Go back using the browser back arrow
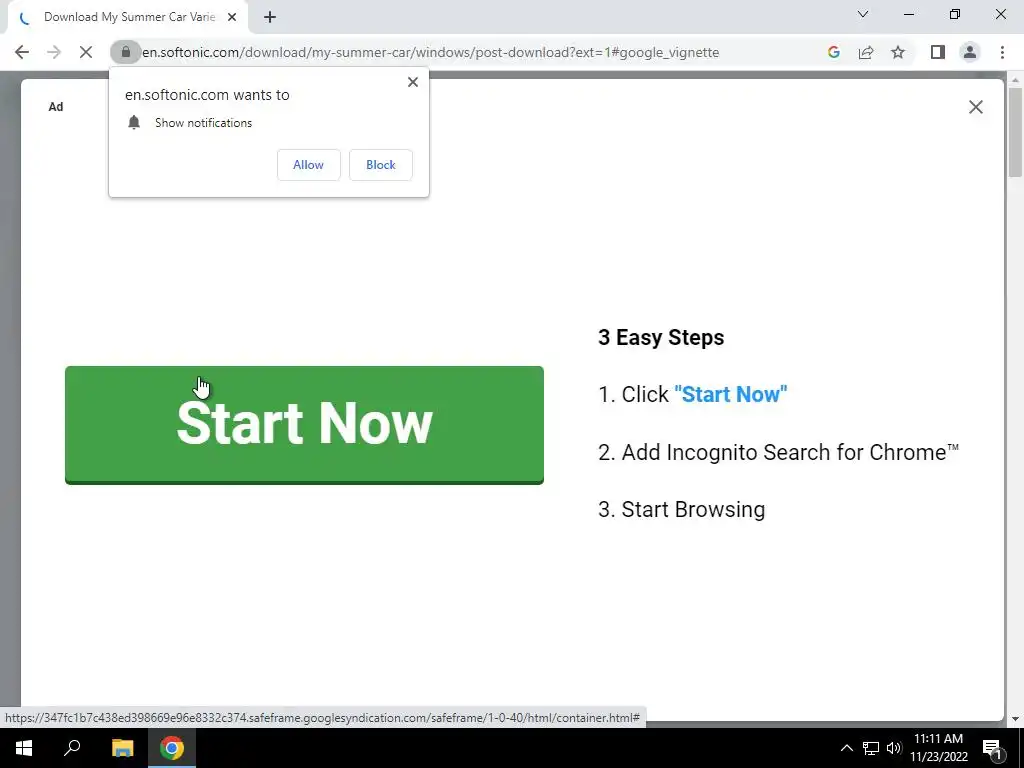 (x=22, y=52)
